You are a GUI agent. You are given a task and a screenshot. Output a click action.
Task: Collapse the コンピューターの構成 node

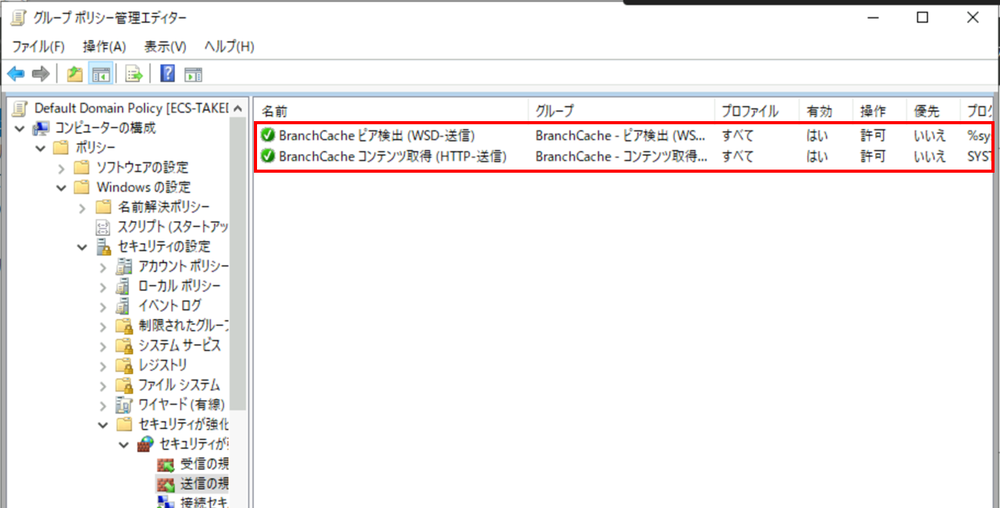point(20,129)
